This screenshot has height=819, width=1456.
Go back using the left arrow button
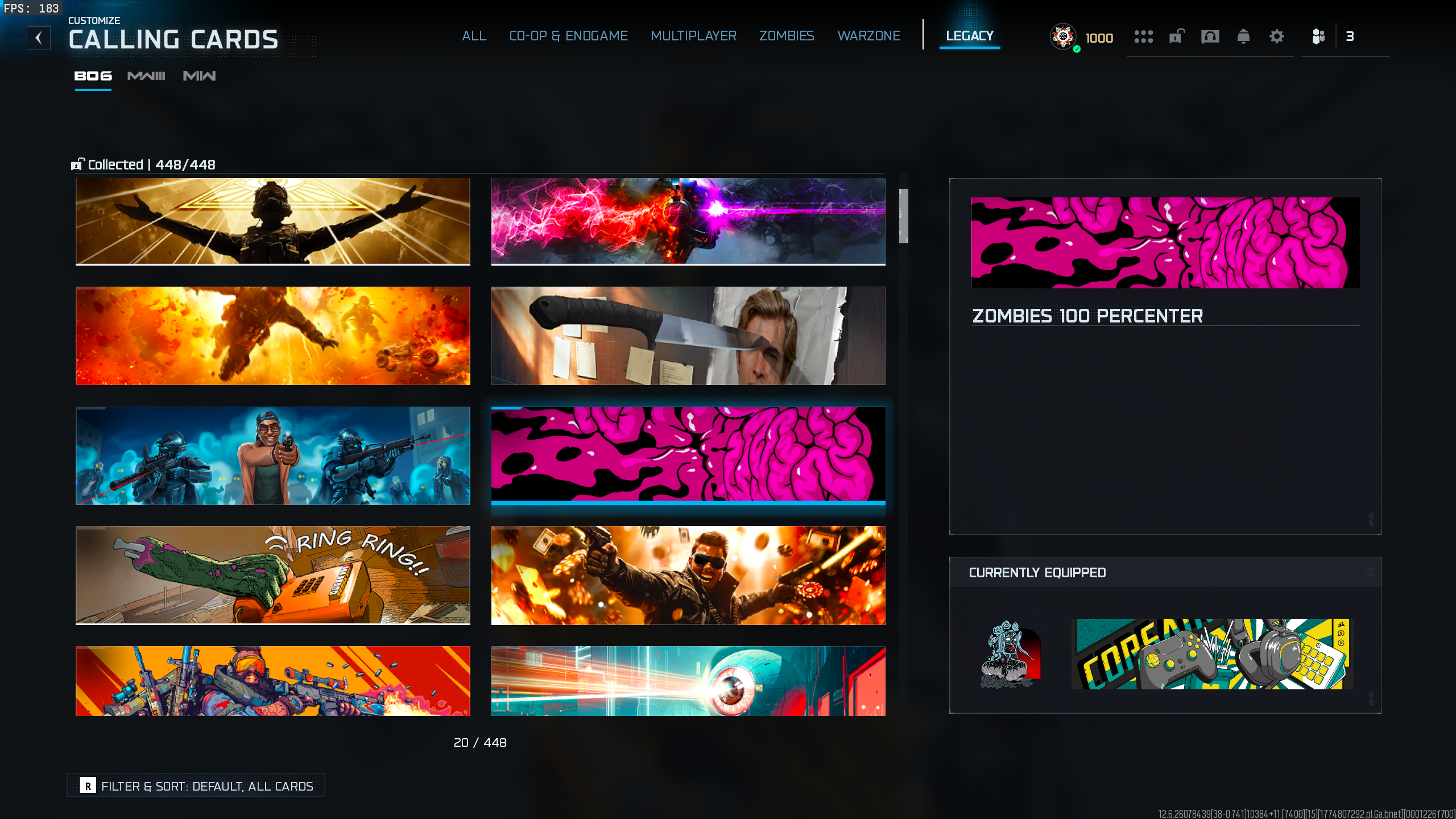[x=39, y=38]
